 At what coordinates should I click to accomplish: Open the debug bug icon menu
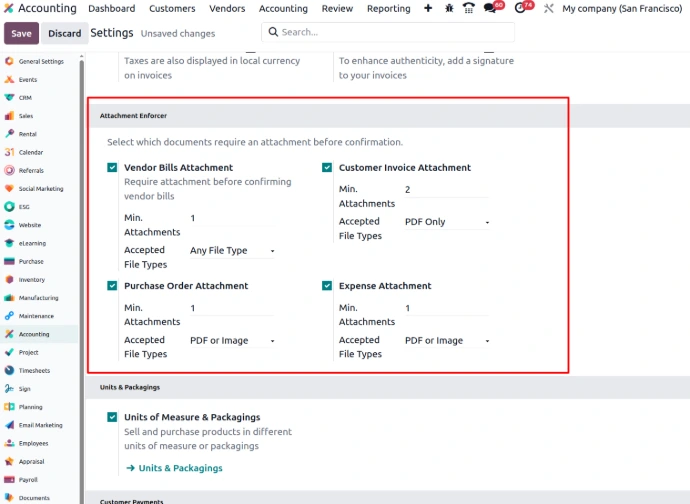pos(449,8)
